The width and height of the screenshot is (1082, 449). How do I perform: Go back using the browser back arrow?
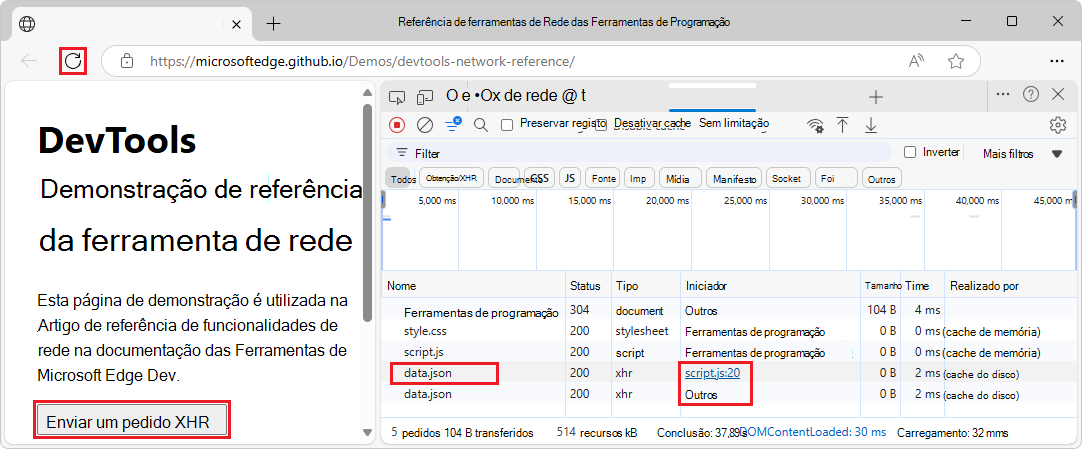point(29,61)
